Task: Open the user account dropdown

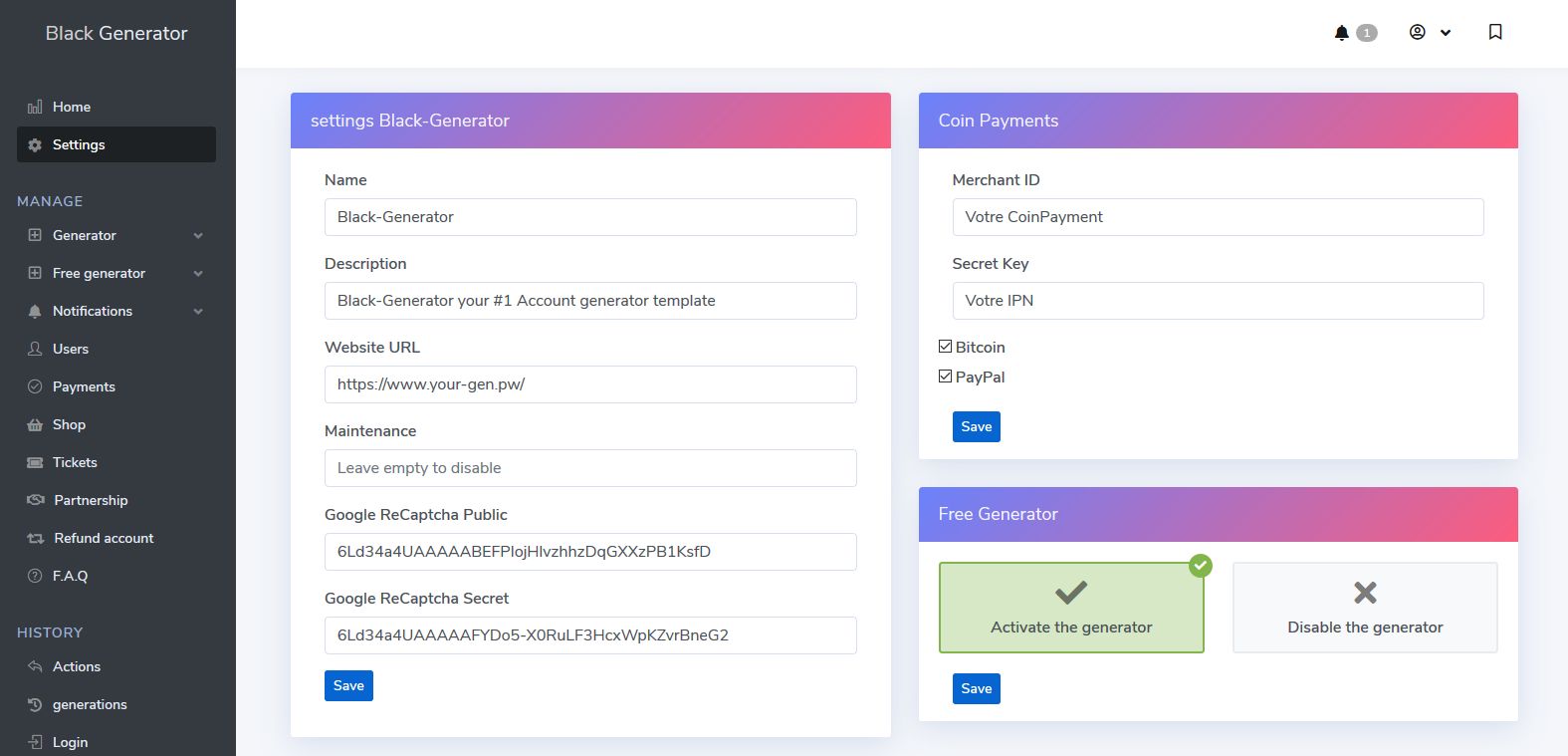Action: [x=1430, y=33]
